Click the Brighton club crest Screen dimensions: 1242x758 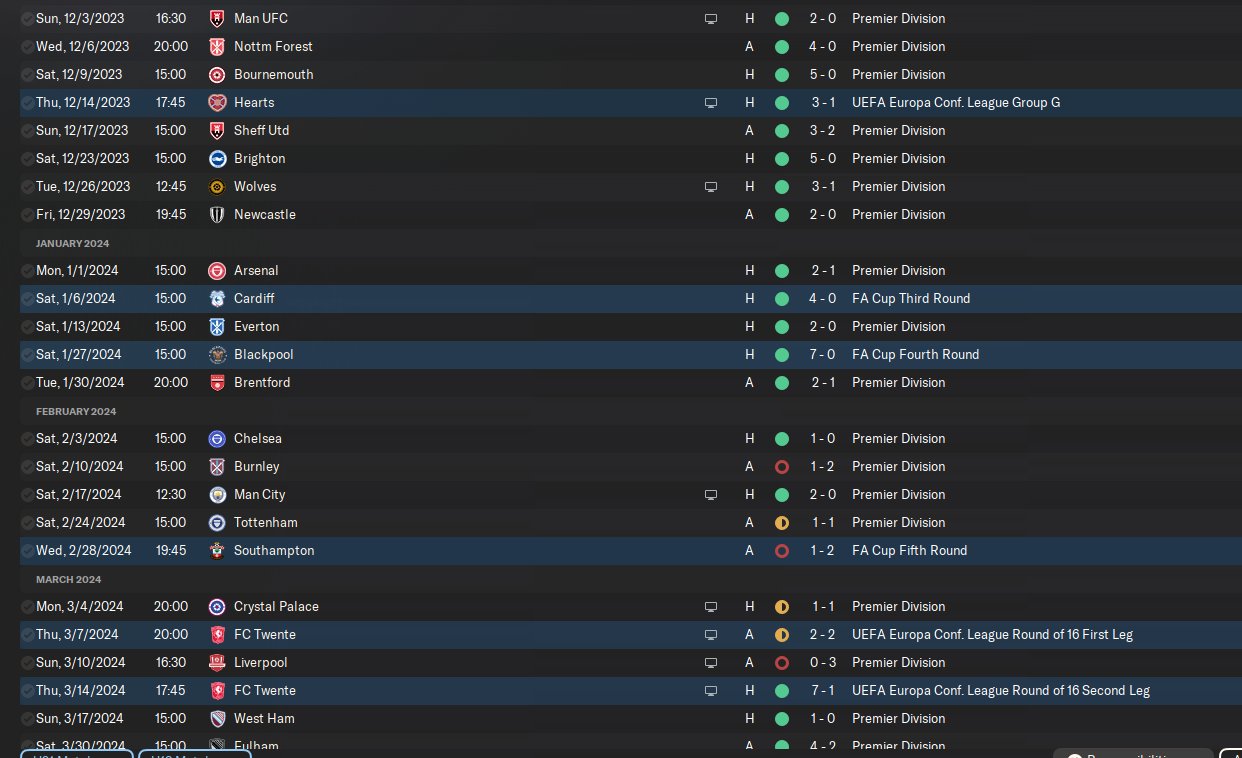(217, 158)
